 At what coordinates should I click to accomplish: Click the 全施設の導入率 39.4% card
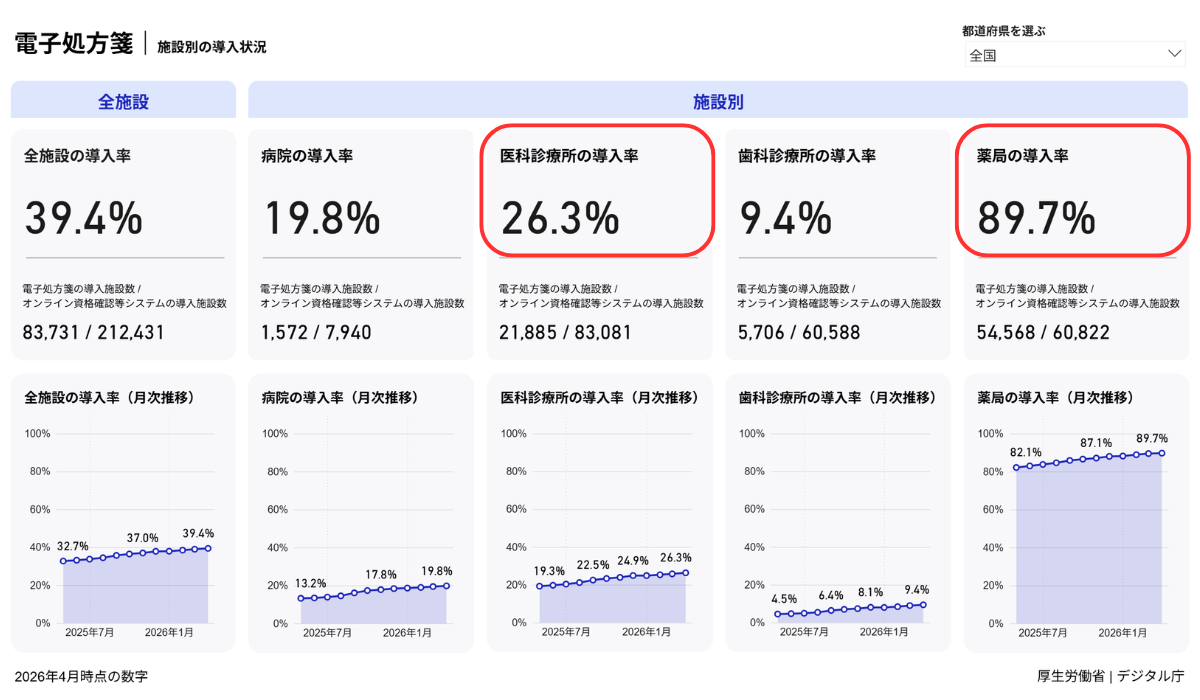tap(123, 245)
